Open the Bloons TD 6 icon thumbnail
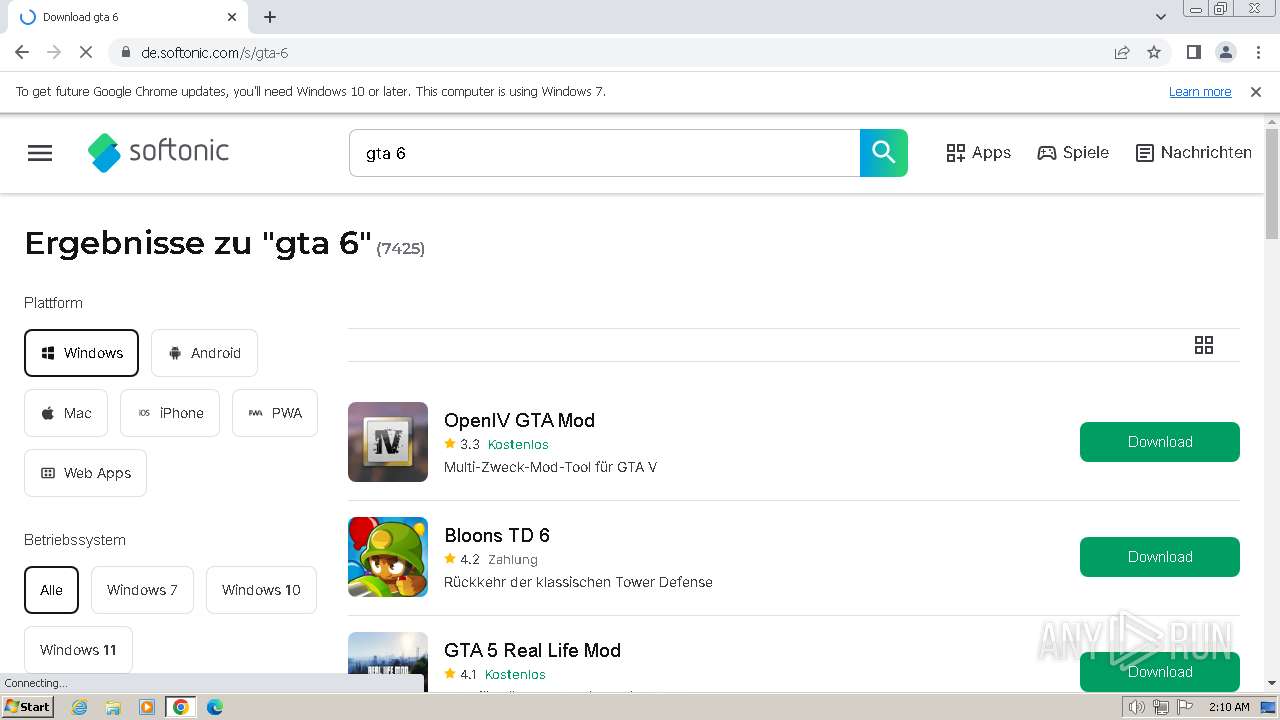Screen dimensions: 1280x720 [x=388, y=557]
